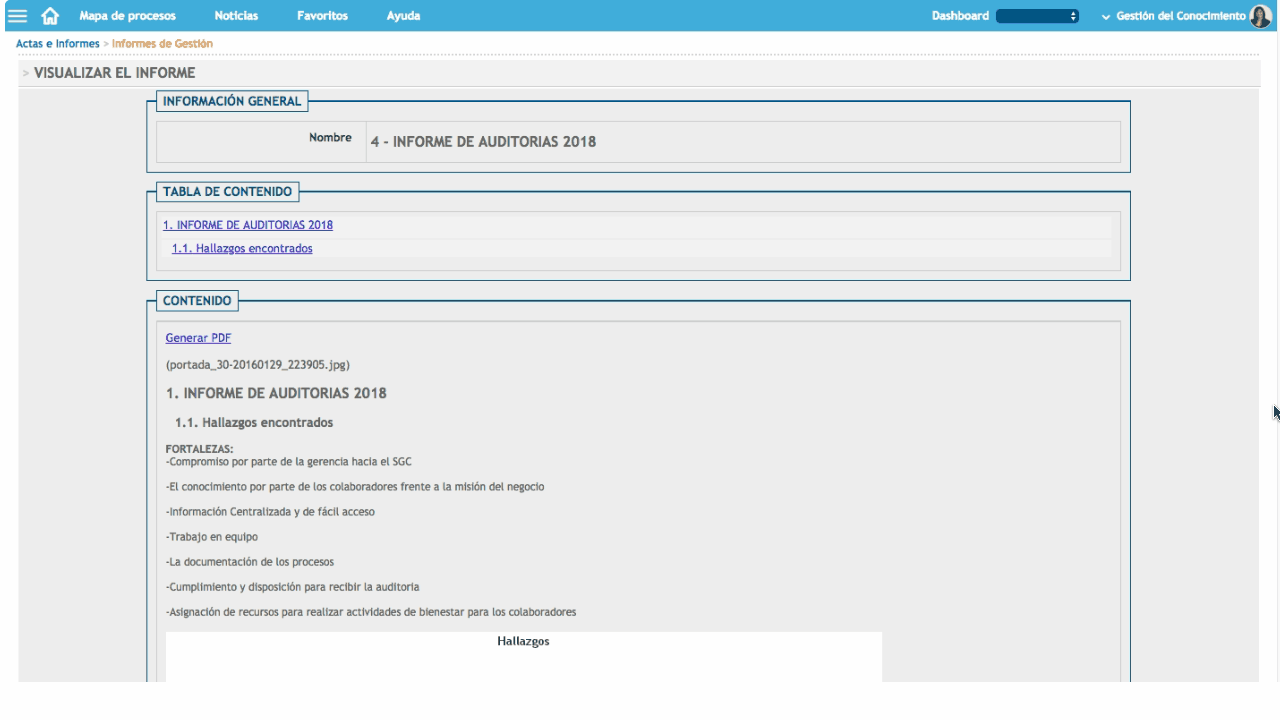
Task: Select Favoritos in the top bar
Action: [322, 16]
